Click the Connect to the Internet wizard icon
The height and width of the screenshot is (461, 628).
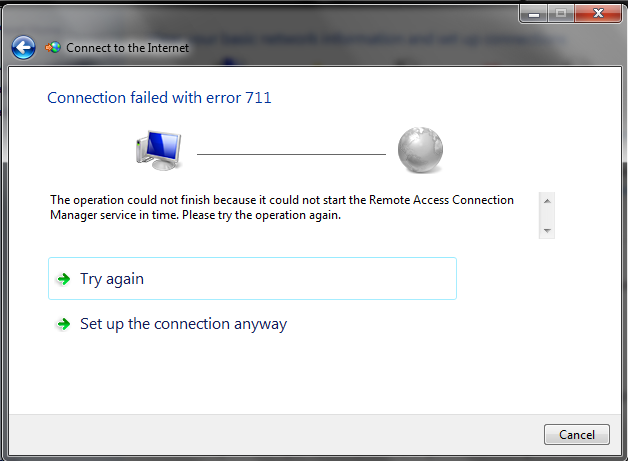coord(53,47)
